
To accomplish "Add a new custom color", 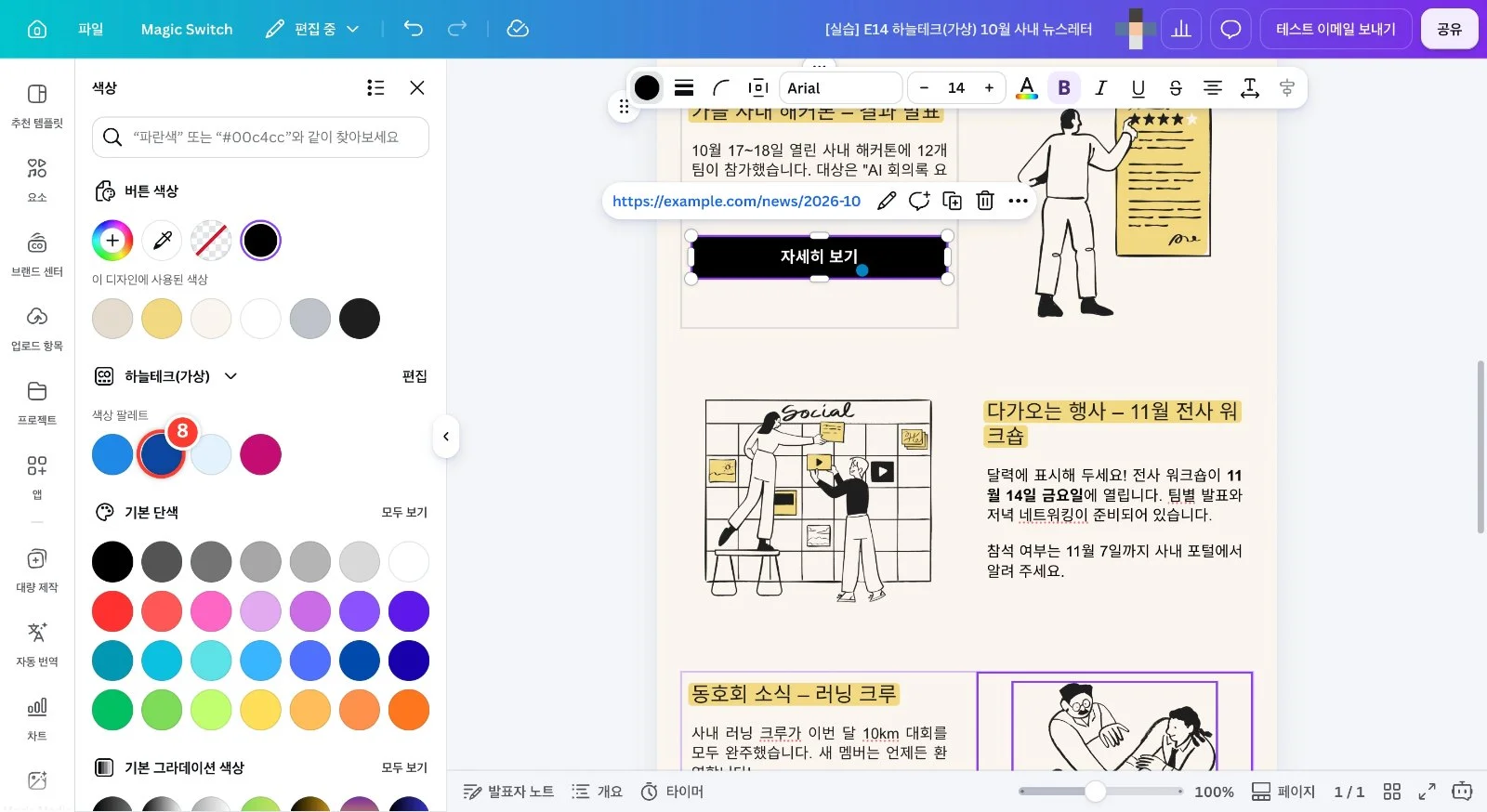I will (x=112, y=241).
